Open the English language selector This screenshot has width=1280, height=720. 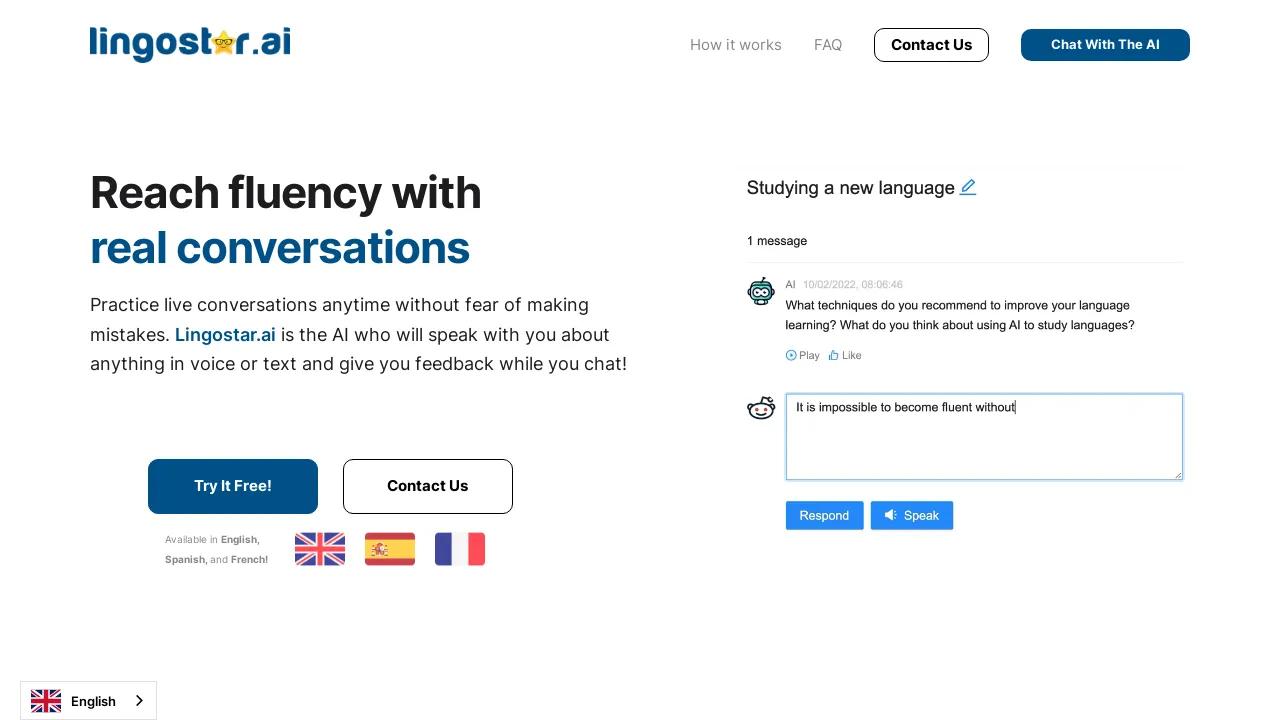tap(88, 701)
